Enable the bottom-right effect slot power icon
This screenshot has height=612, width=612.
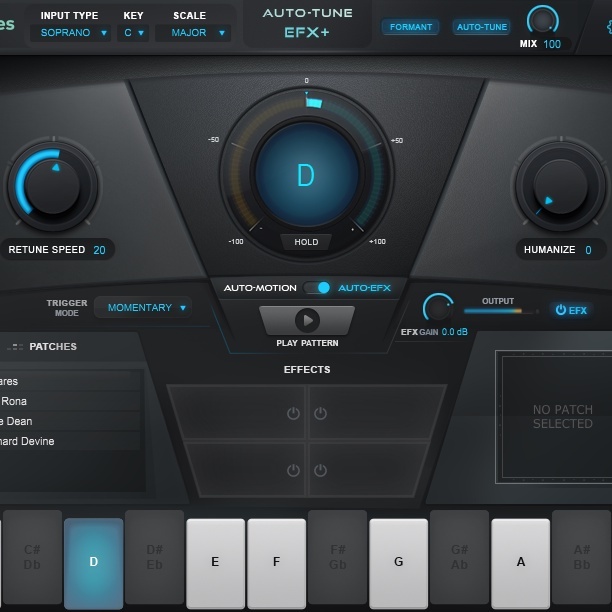click(320, 470)
